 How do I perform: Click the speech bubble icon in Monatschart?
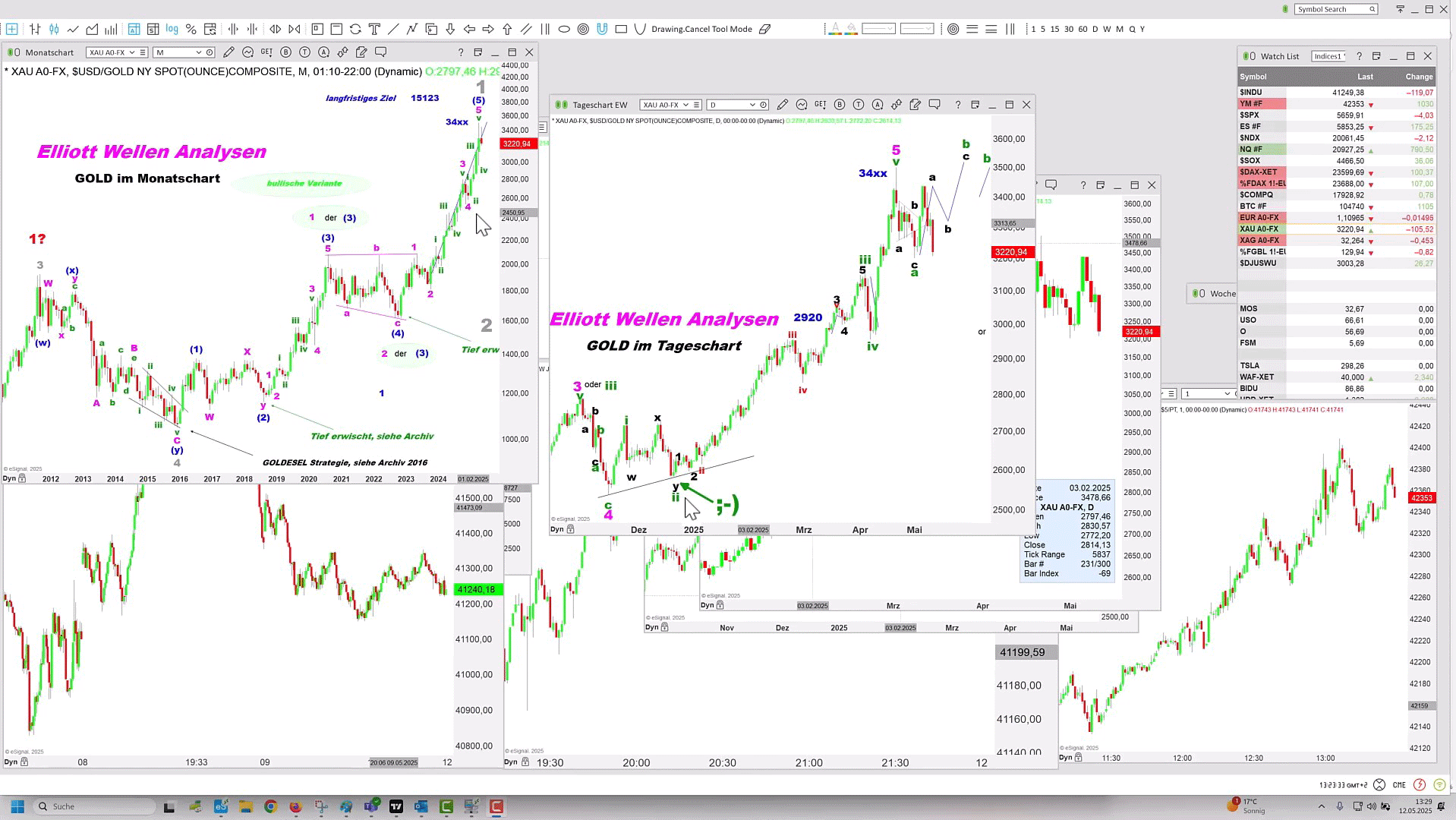381,52
